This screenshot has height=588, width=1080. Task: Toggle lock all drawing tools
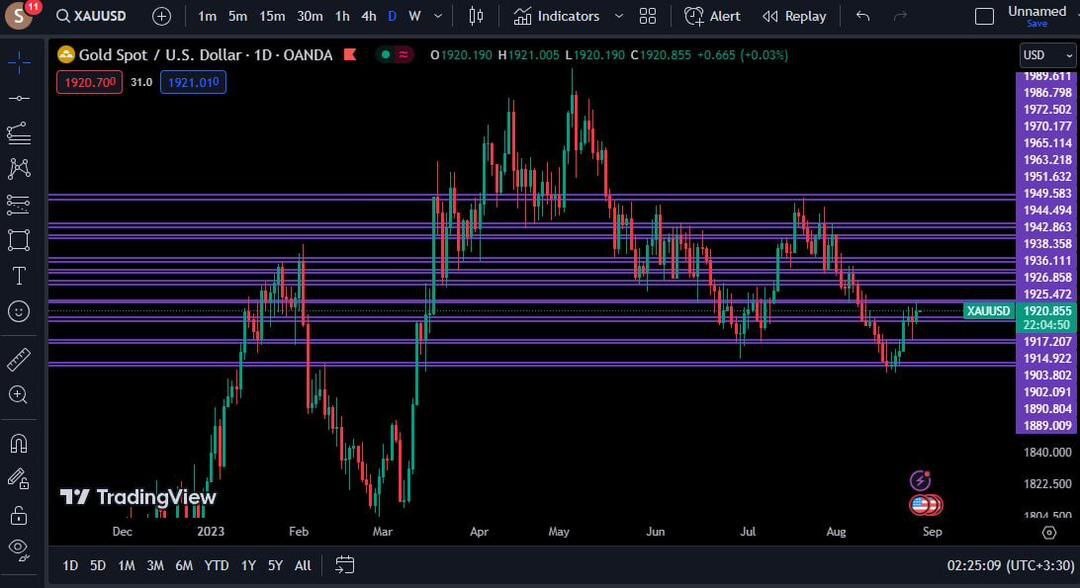coord(19,514)
